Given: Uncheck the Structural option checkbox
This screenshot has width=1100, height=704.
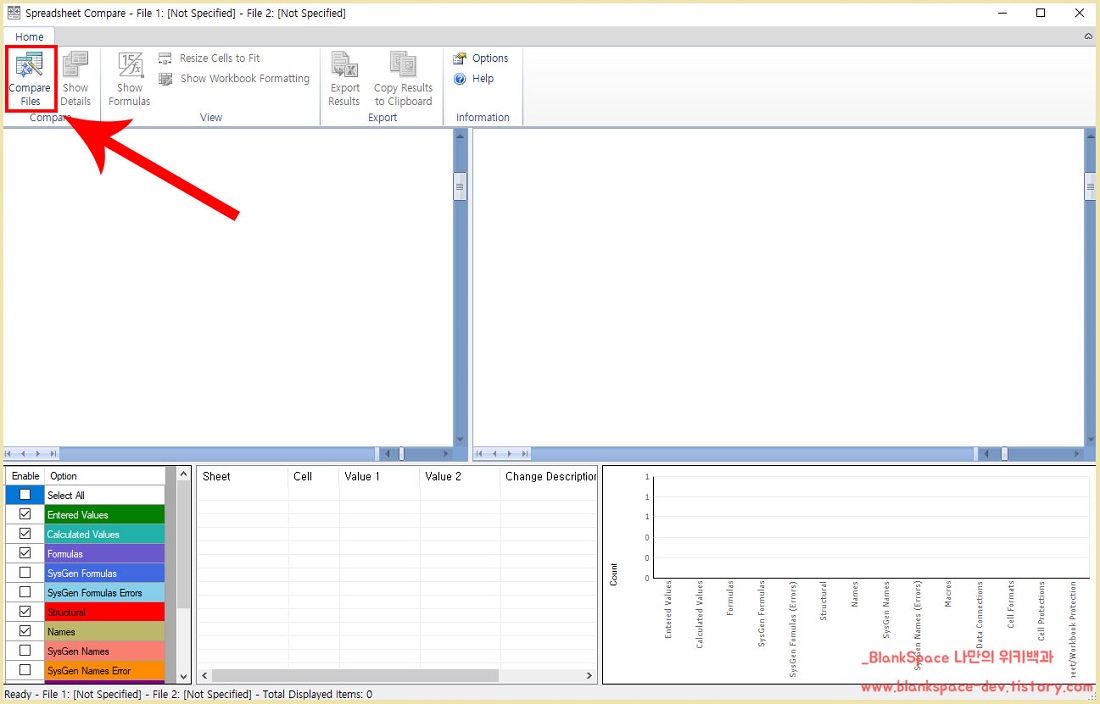Looking at the screenshot, I should click(x=25, y=611).
